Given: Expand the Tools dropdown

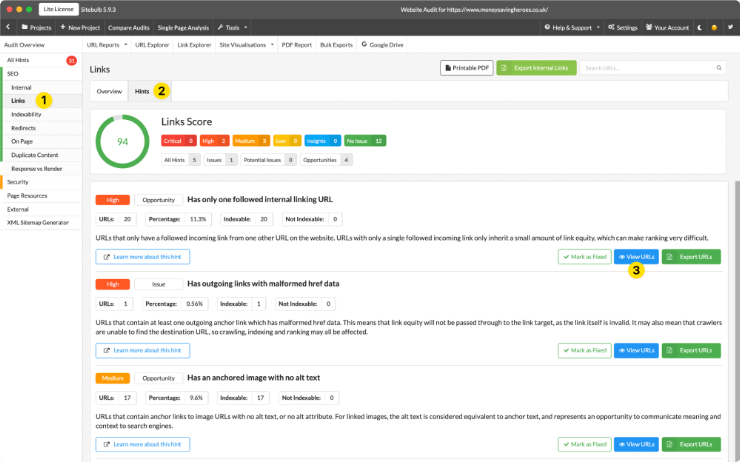Looking at the screenshot, I should coord(232,27).
